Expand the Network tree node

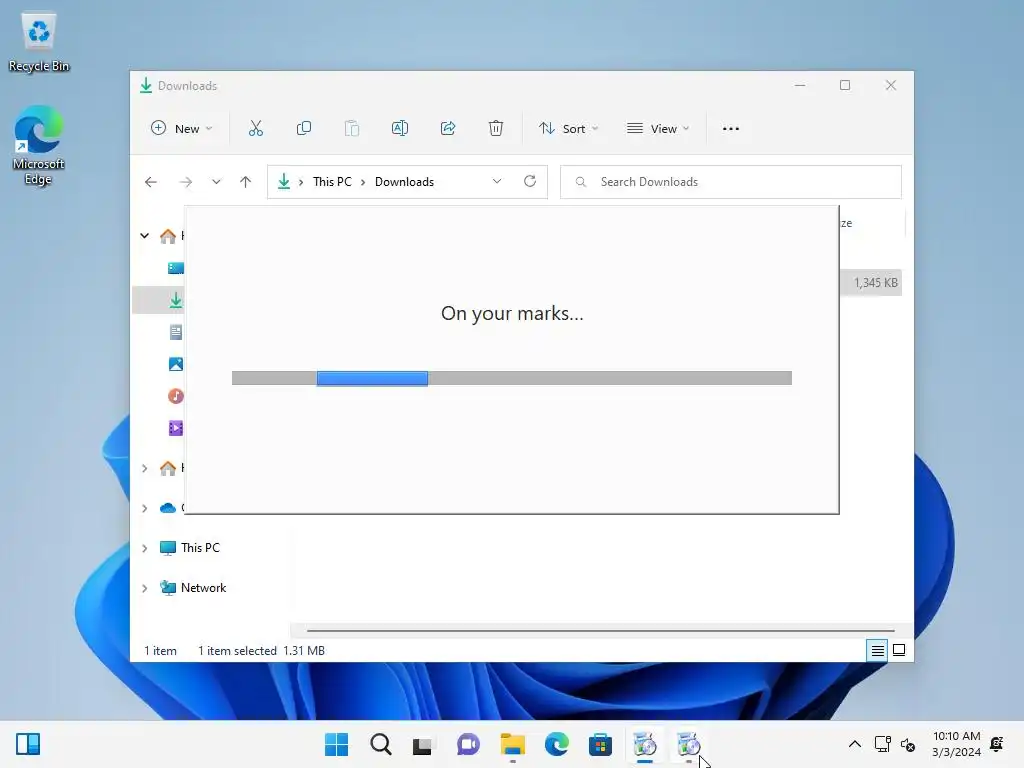[x=145, y=588]
